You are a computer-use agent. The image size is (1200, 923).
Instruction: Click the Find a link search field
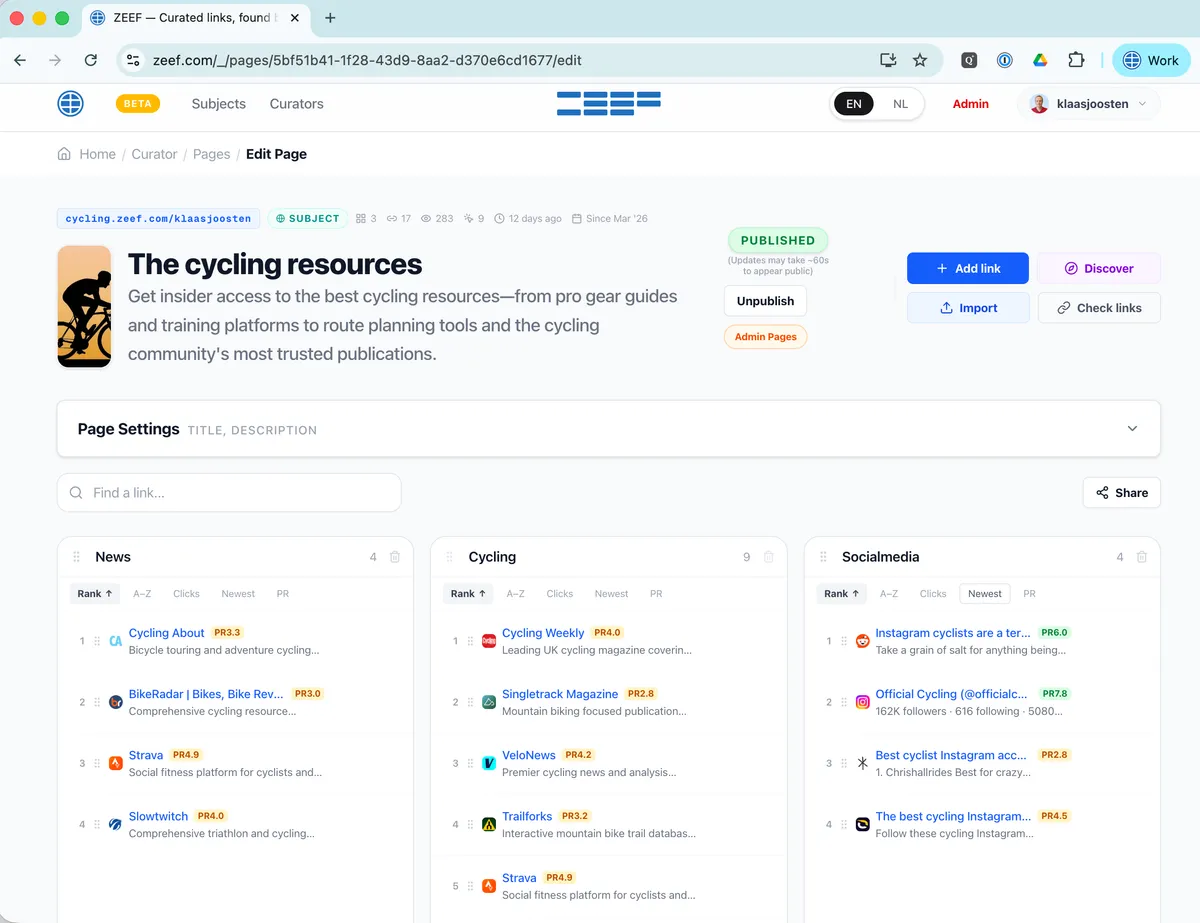pyautogui.click(x=229, y=492)
